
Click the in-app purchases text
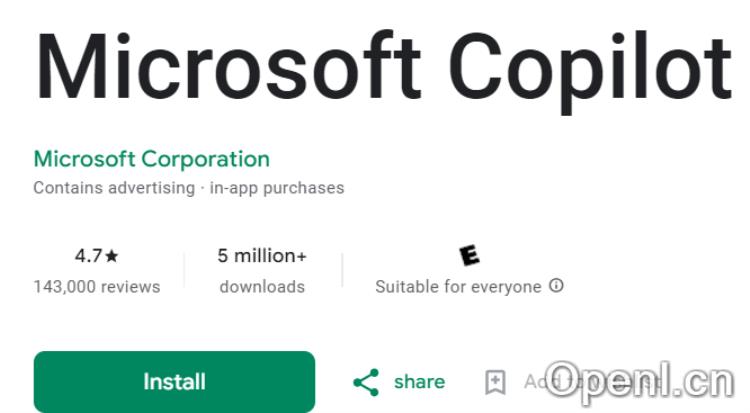point(277,188)
